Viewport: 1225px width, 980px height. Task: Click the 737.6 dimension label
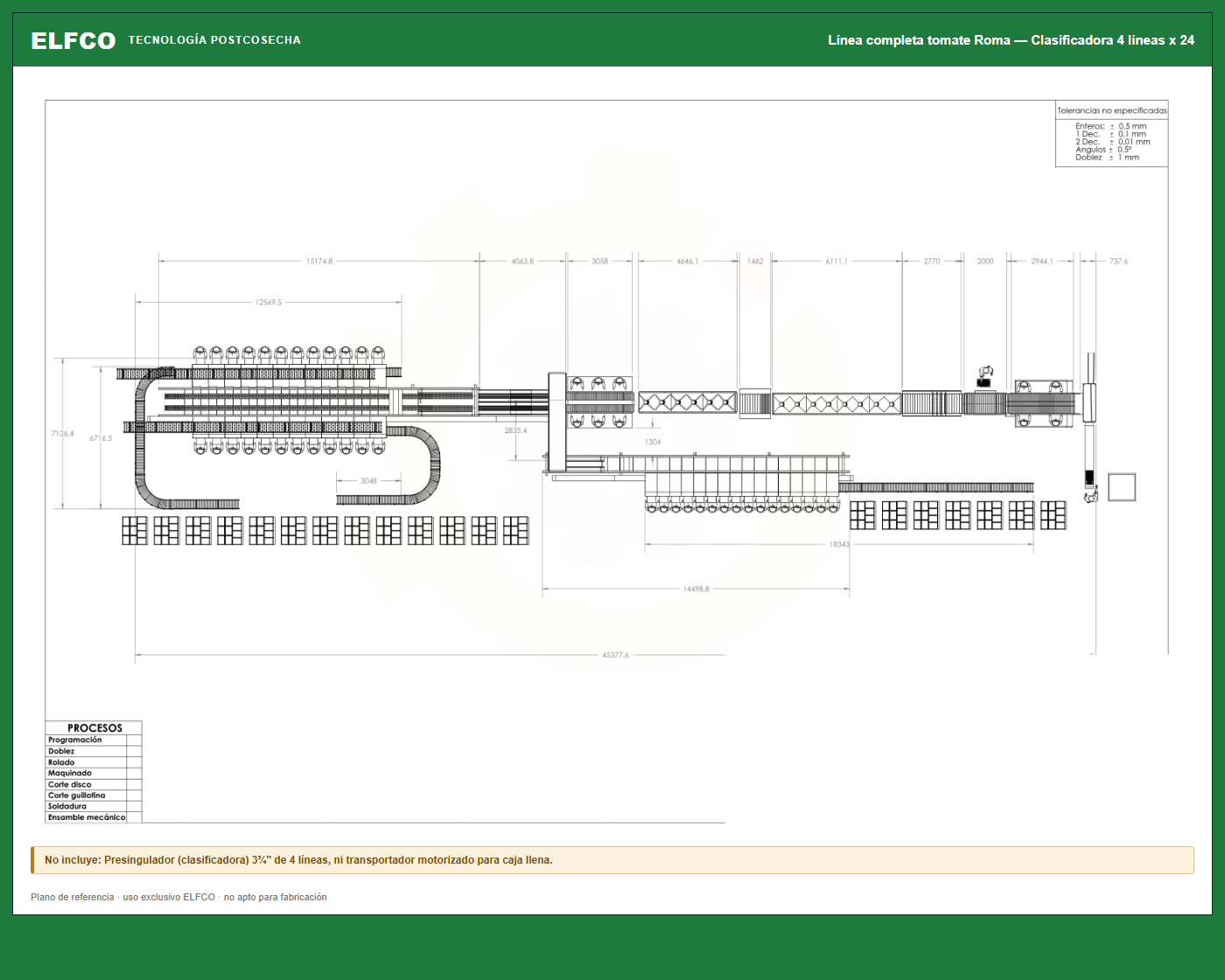tap(1119, 262)
